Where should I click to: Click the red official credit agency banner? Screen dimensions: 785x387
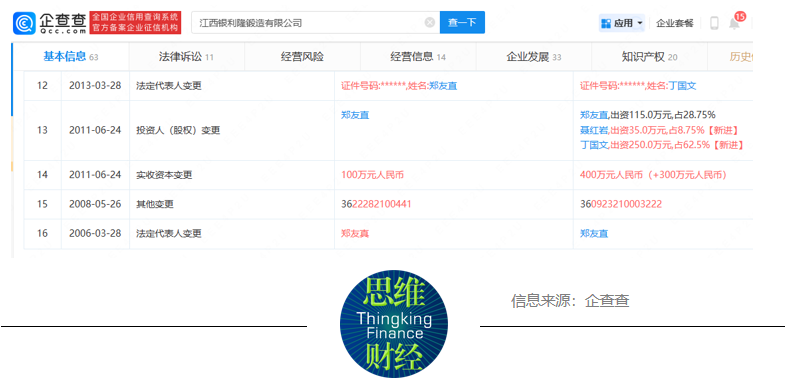click(x=135, y=23)
